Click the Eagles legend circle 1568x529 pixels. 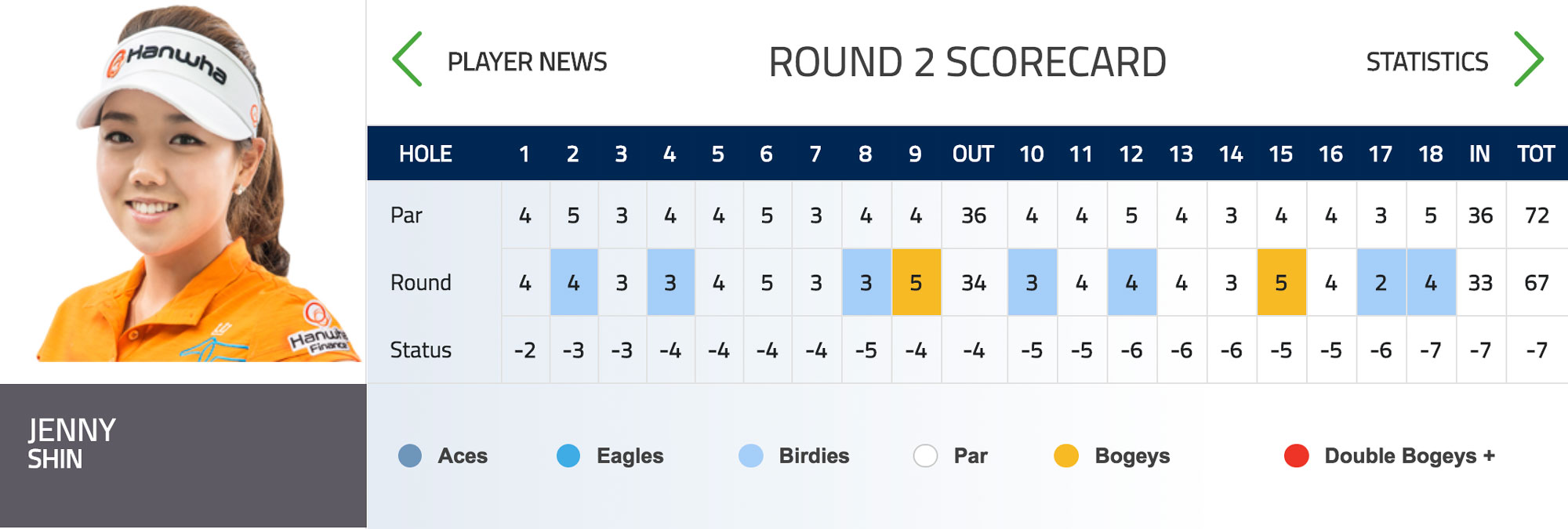point(568,455)
